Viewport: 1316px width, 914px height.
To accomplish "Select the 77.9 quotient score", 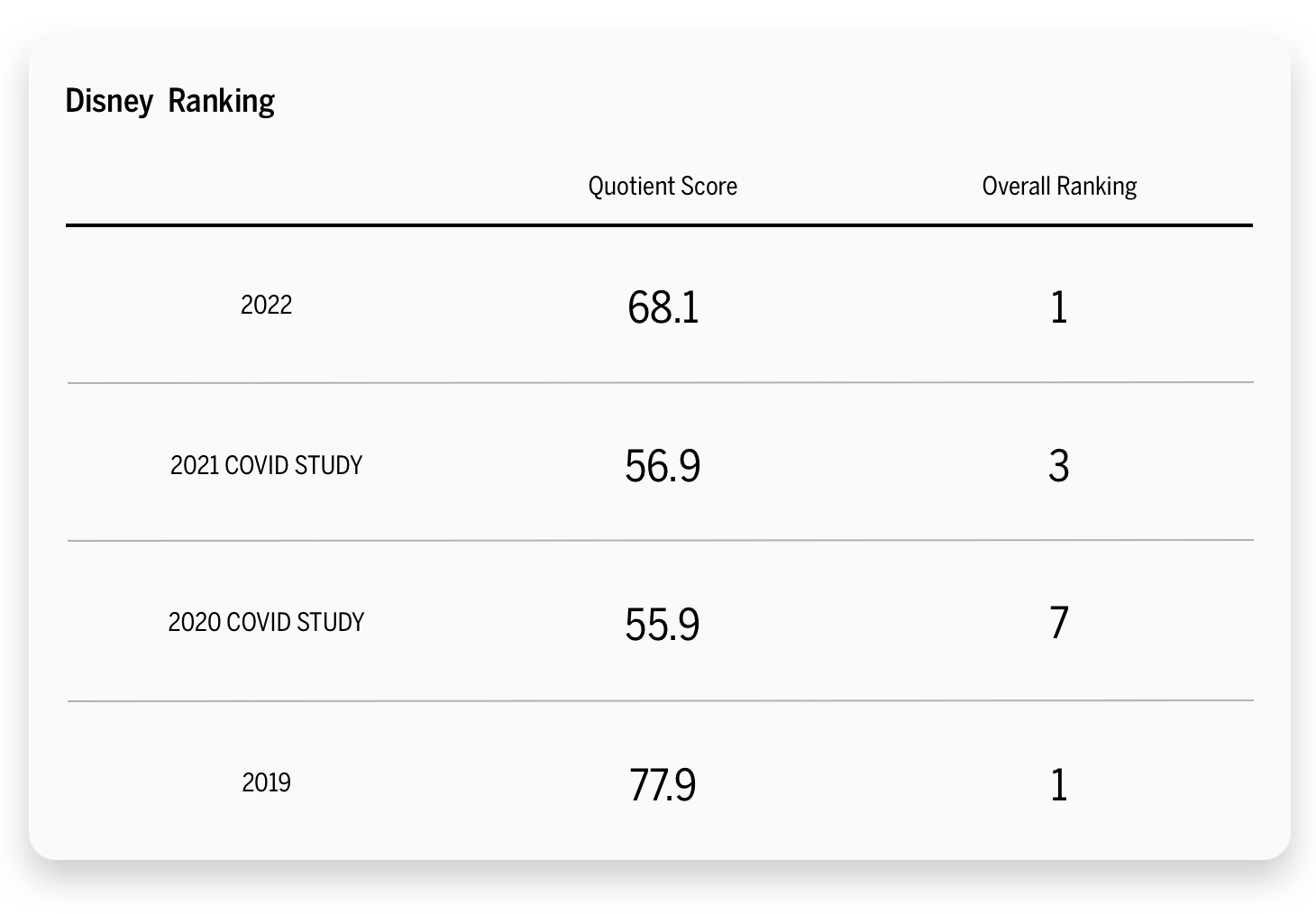I will pos(663,784).
